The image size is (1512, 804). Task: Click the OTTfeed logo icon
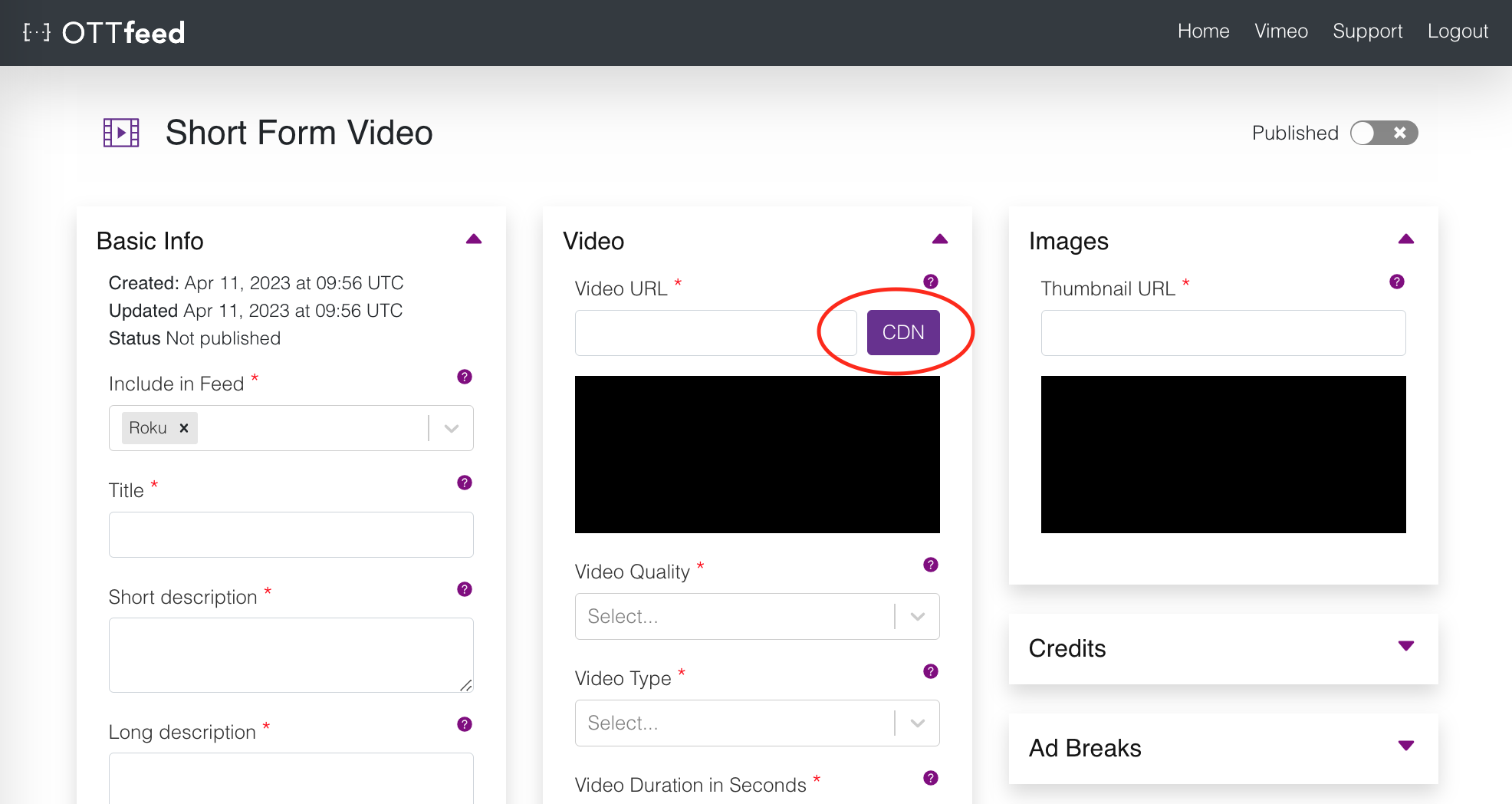pyautogui.click(x=36, y=31)
